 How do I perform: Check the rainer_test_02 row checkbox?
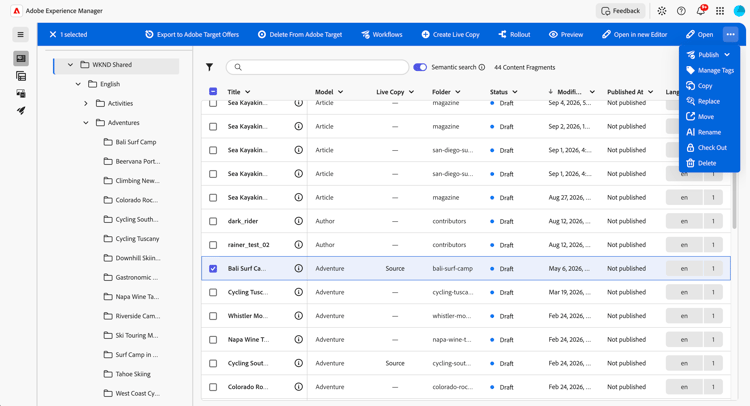coord(213,245)
